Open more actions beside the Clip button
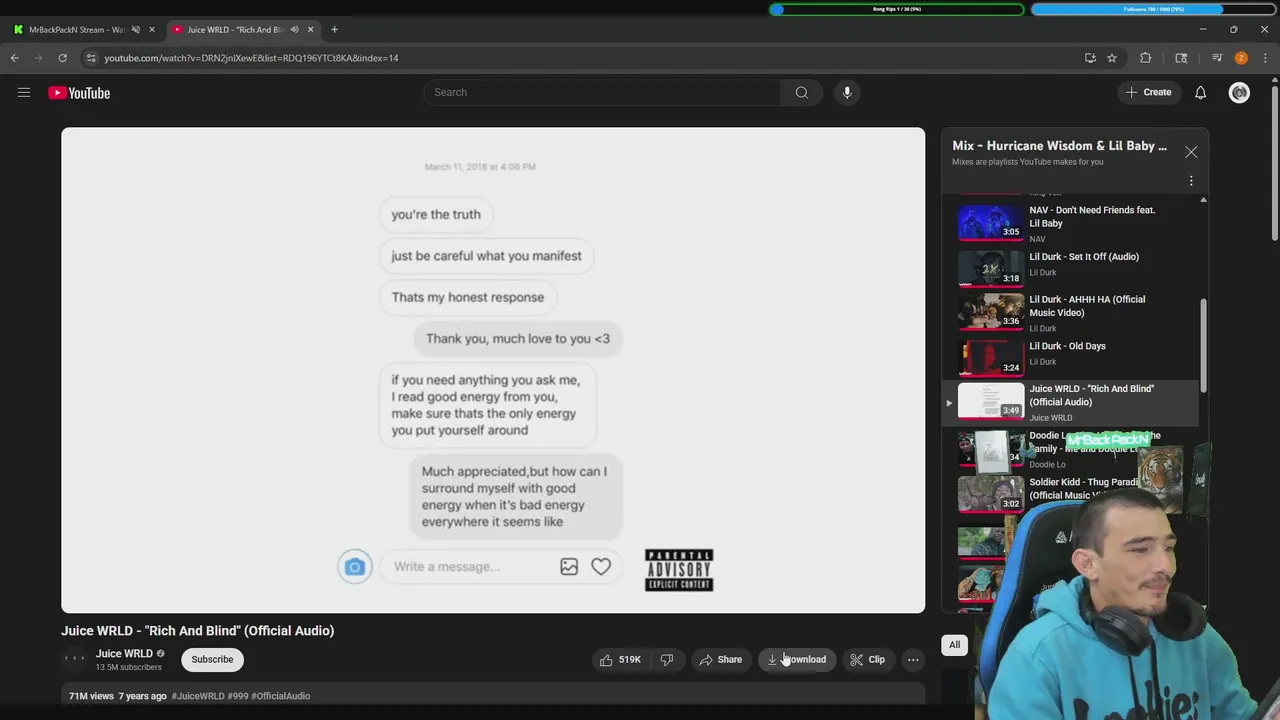Viewport: 1280px width, 720px height. pos(913,659)
